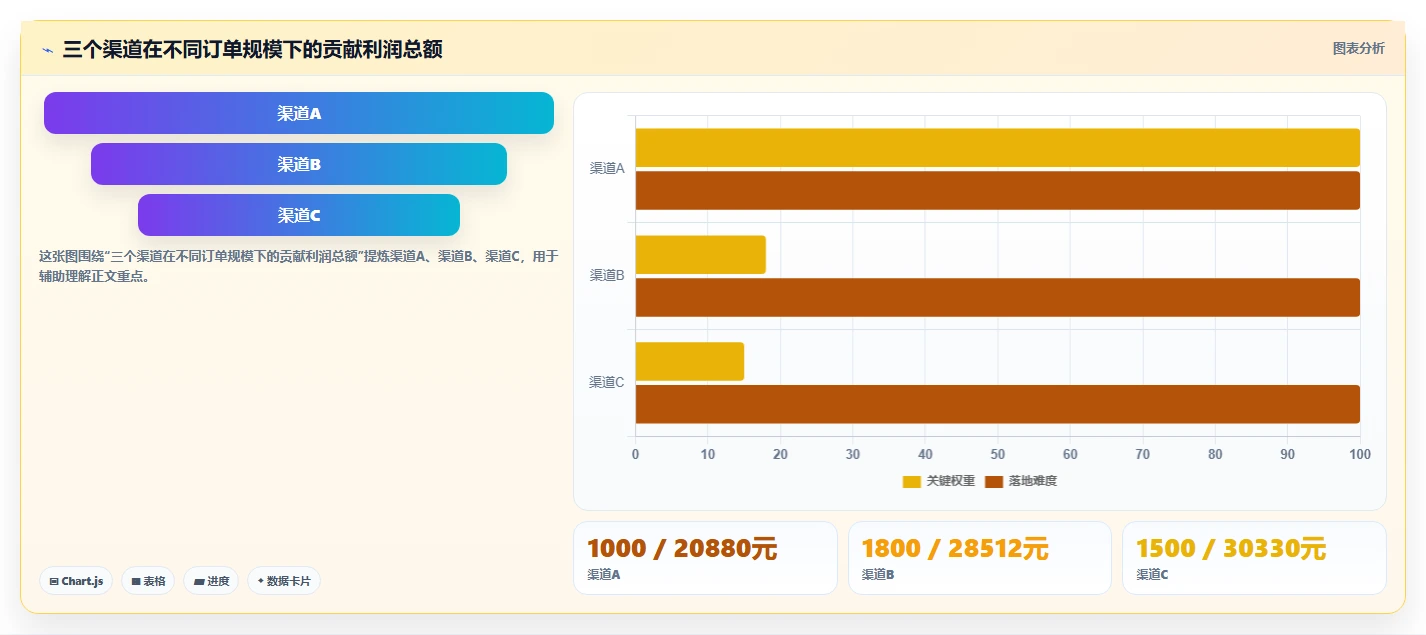Image resolution: width=1426 pixels, height=635 pixels.
Task: Click the 图表分析 label in header
Action: (1358, 48)
